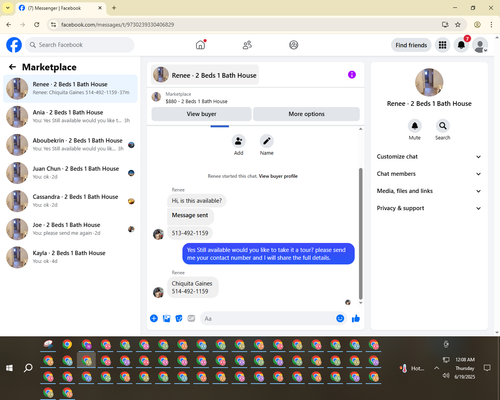Screen dimensions: 500x400
Task: Focus the Search Facebook field
Action: pos(80,45)
